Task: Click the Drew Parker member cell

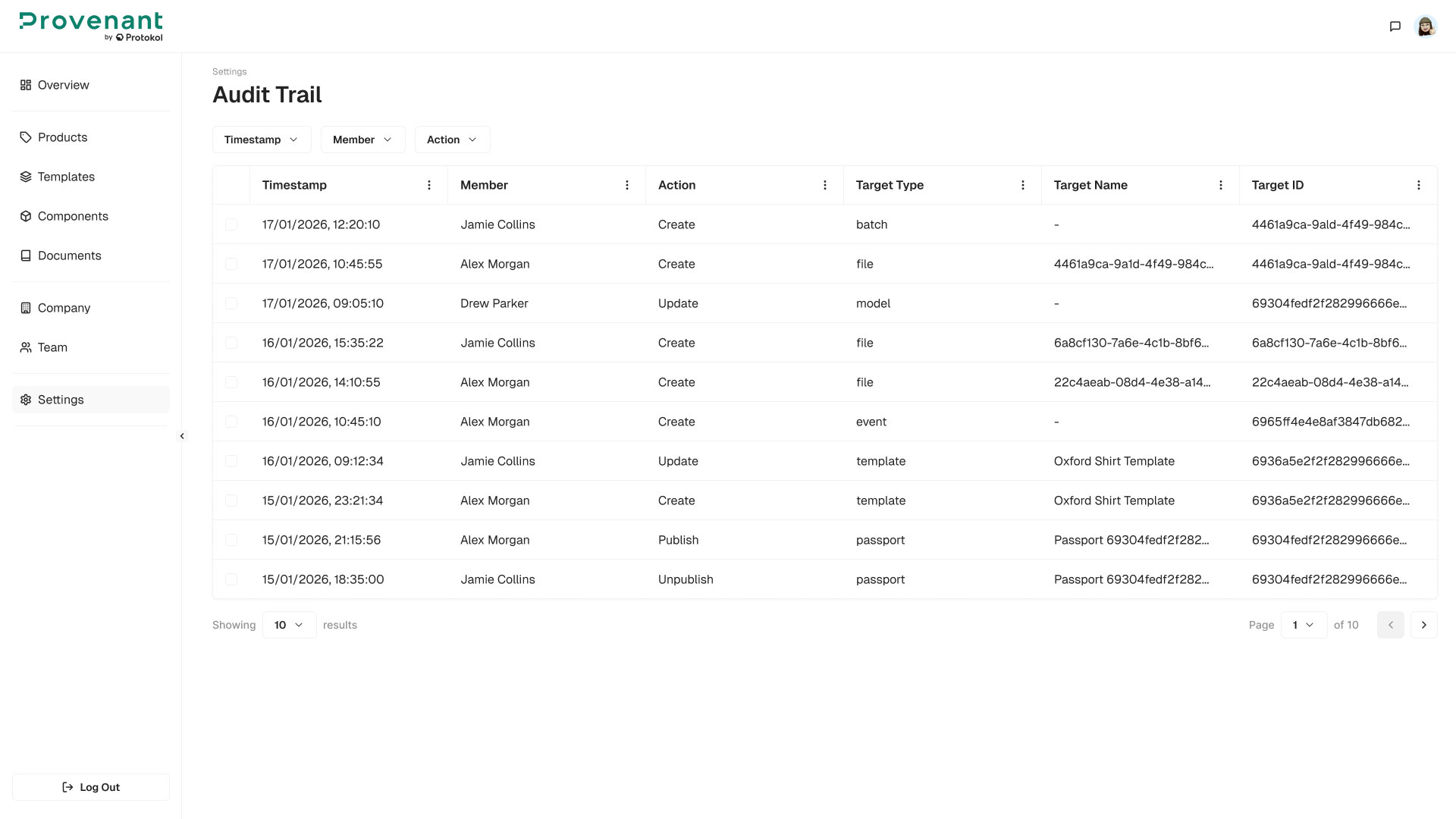Action: click(494, 303)
